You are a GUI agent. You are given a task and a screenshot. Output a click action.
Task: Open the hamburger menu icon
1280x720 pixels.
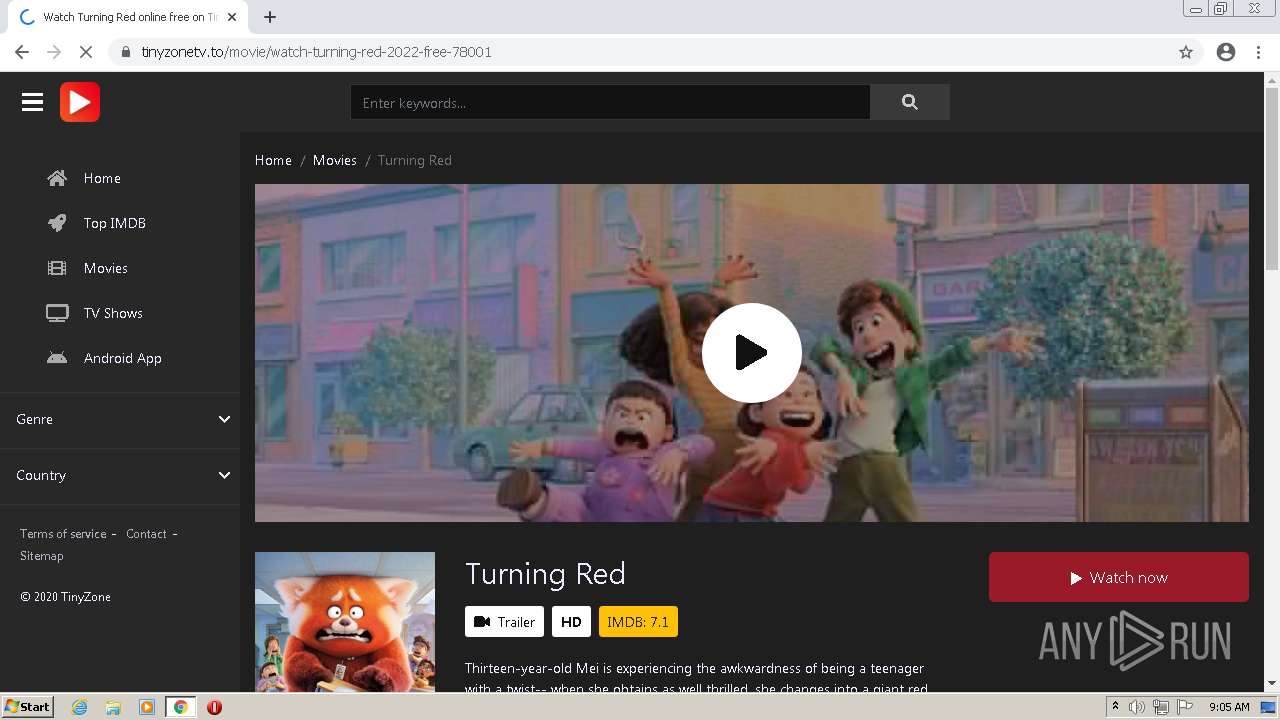point(32,102)
